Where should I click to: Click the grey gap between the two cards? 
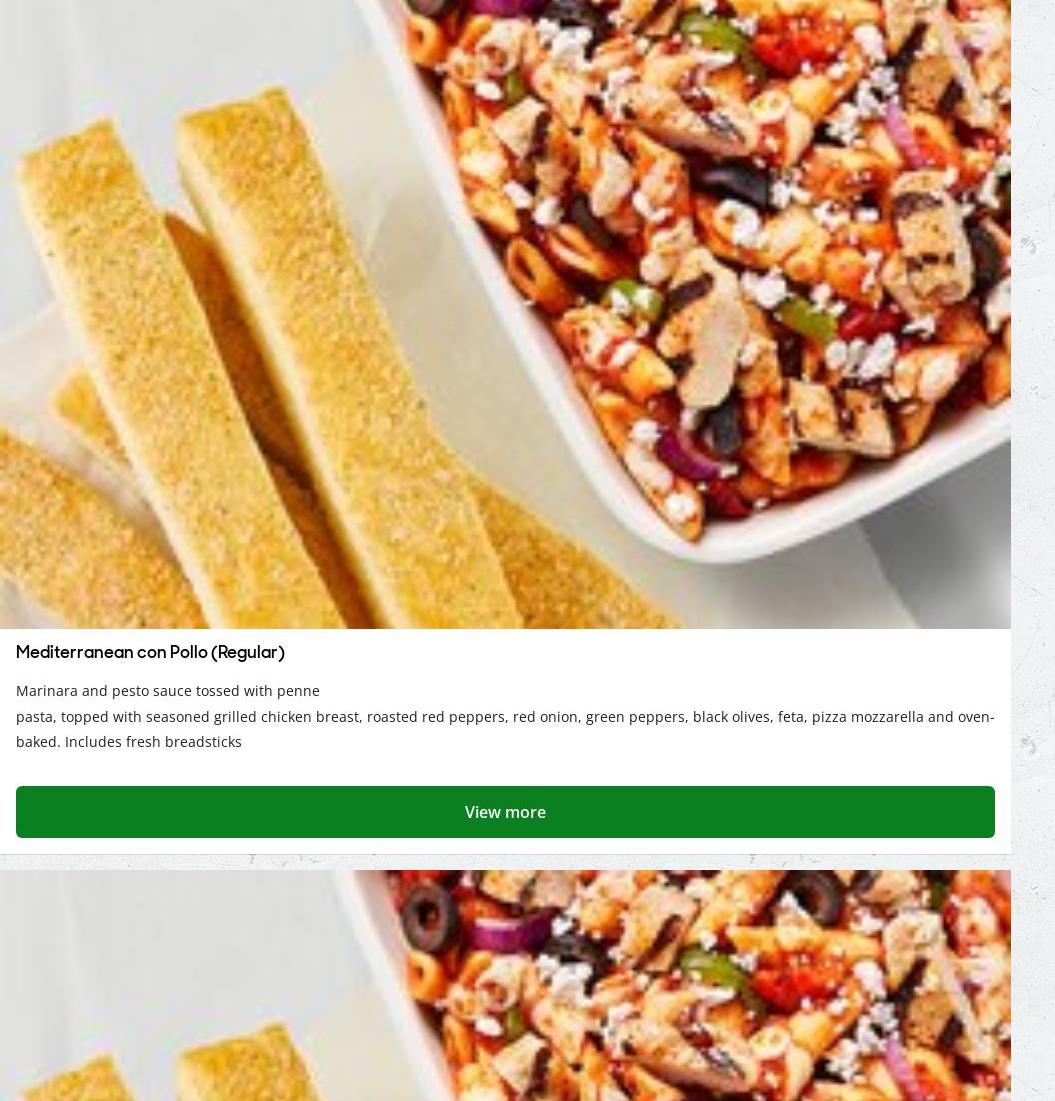505,862
